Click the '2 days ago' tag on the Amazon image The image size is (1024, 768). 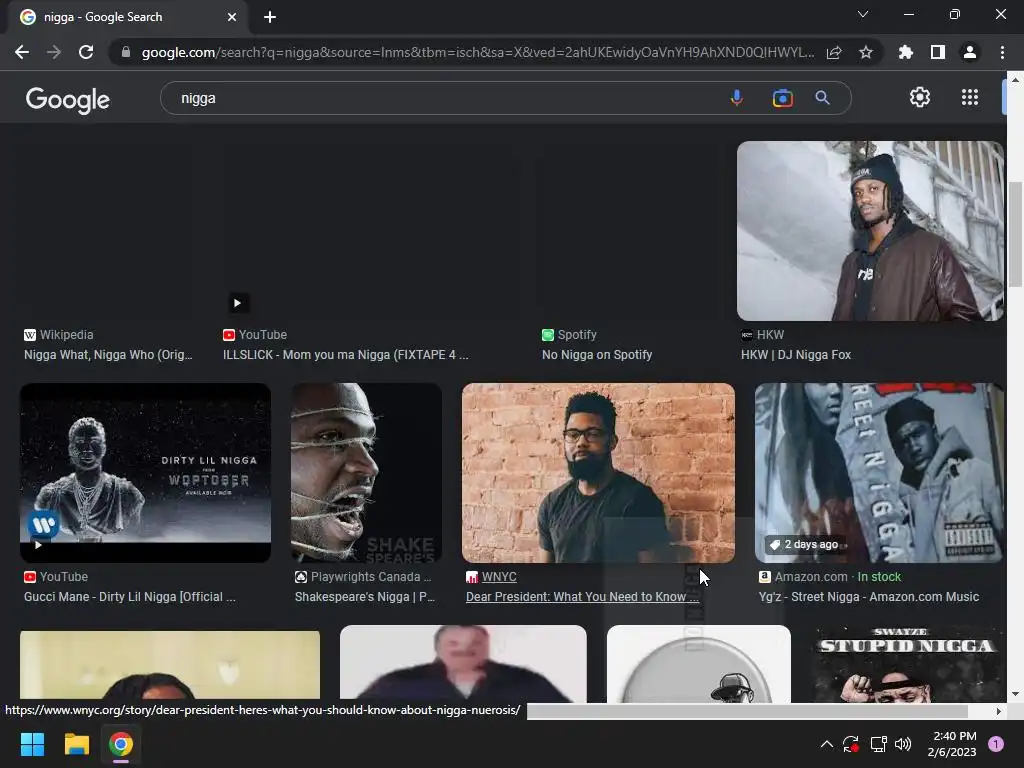[x=804, y=545]
